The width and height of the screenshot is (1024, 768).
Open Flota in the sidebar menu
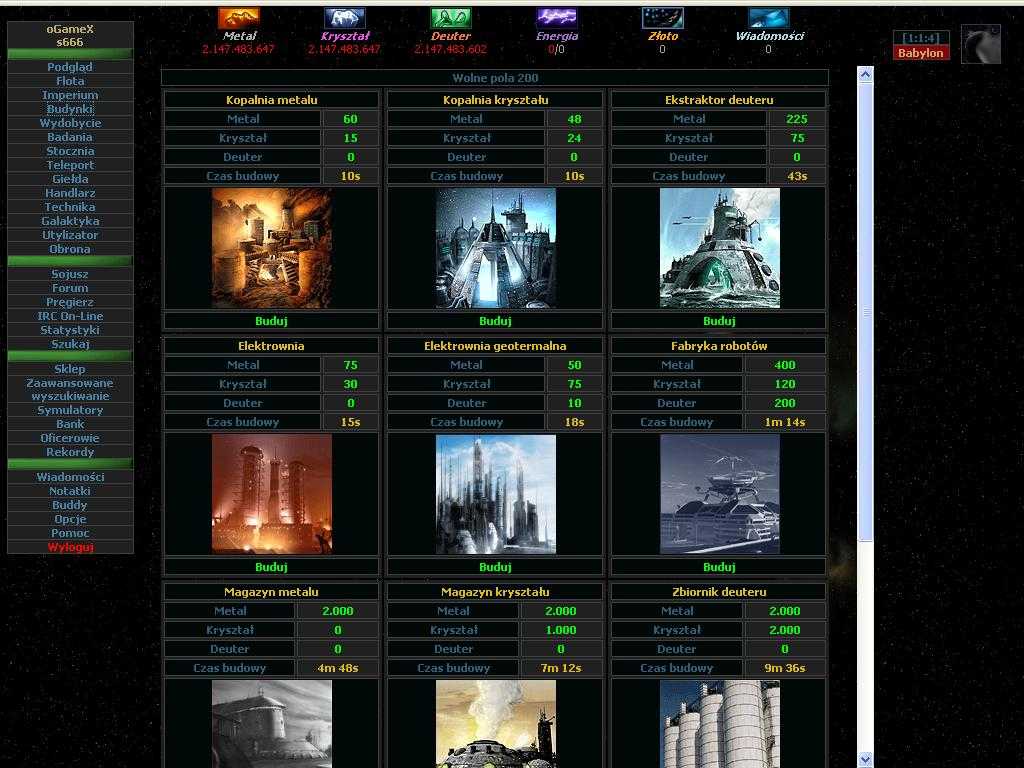point(70,81)
